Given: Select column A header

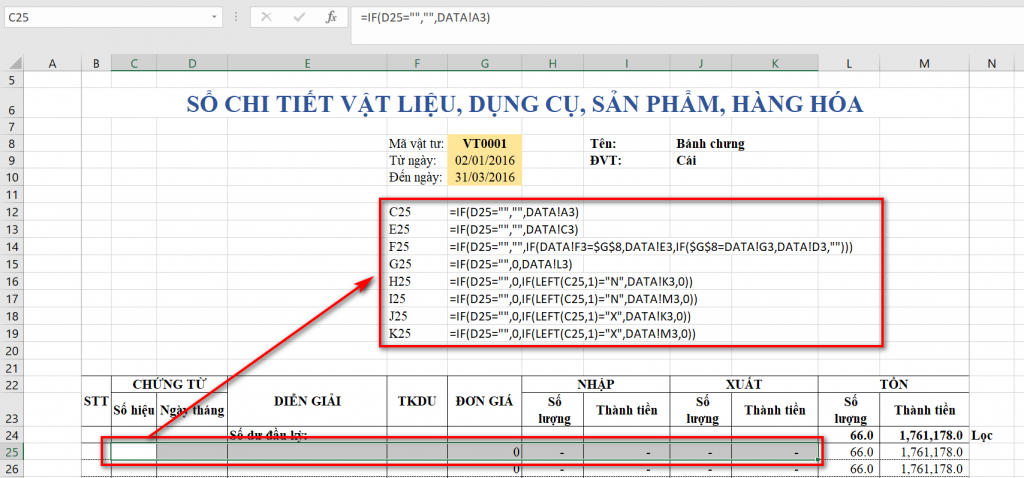Looking at the screenshot, I should pos(51,63).
